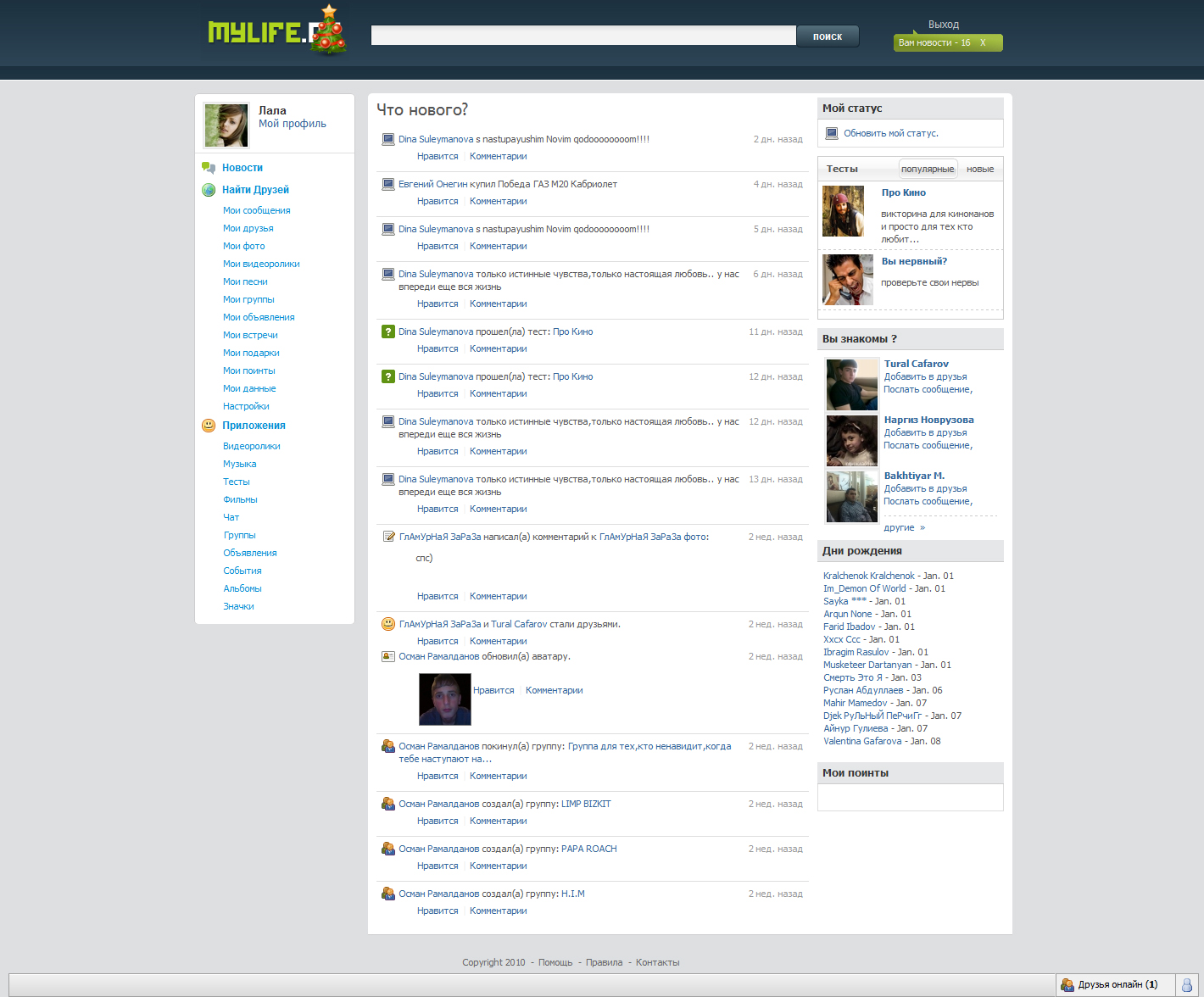This screenshot has height=997, width=1204.
Task: Click the user icon in bottom bar corner
Action: [x=1187, y=984]
